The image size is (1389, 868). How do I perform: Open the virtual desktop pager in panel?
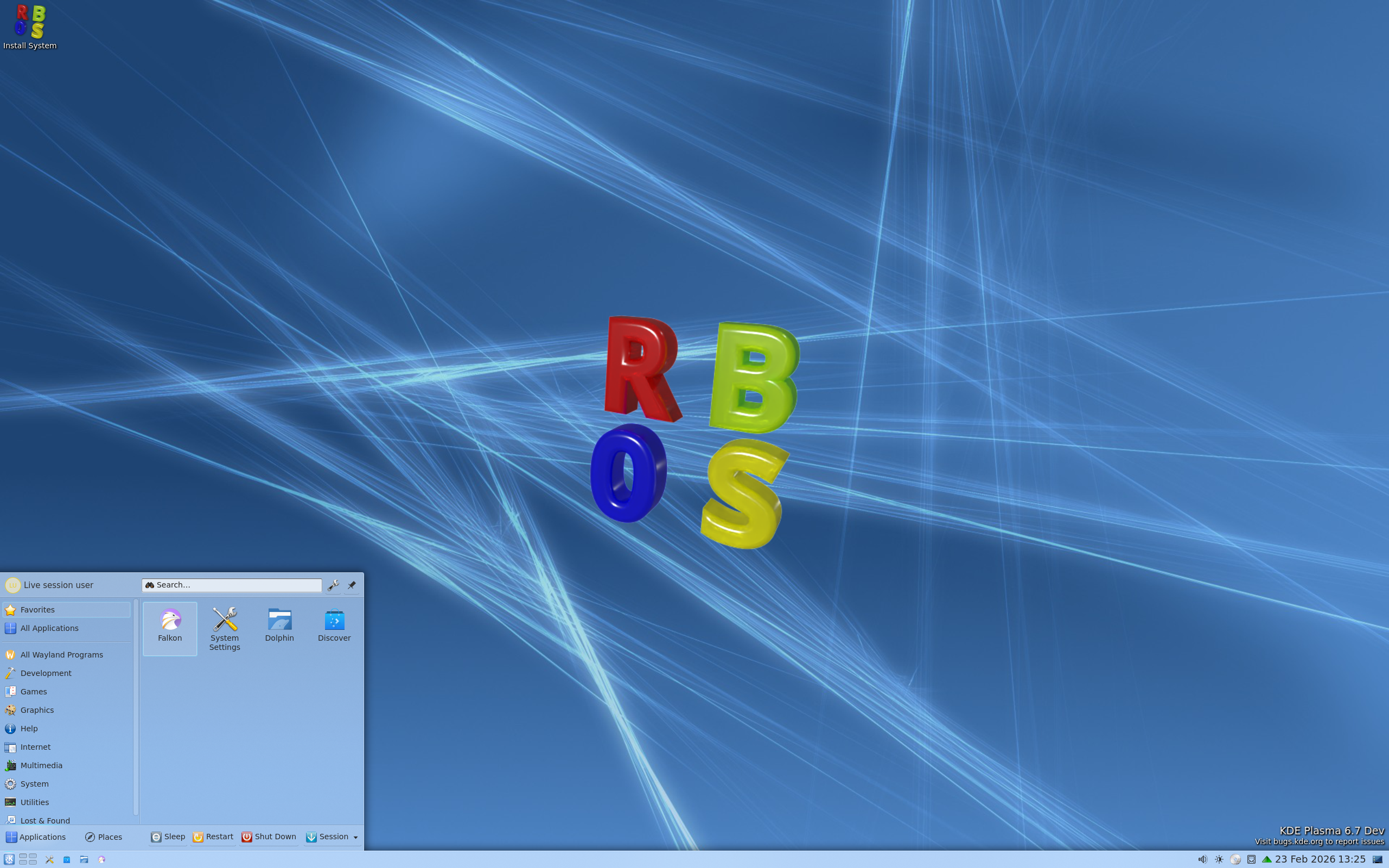point(28,859)
